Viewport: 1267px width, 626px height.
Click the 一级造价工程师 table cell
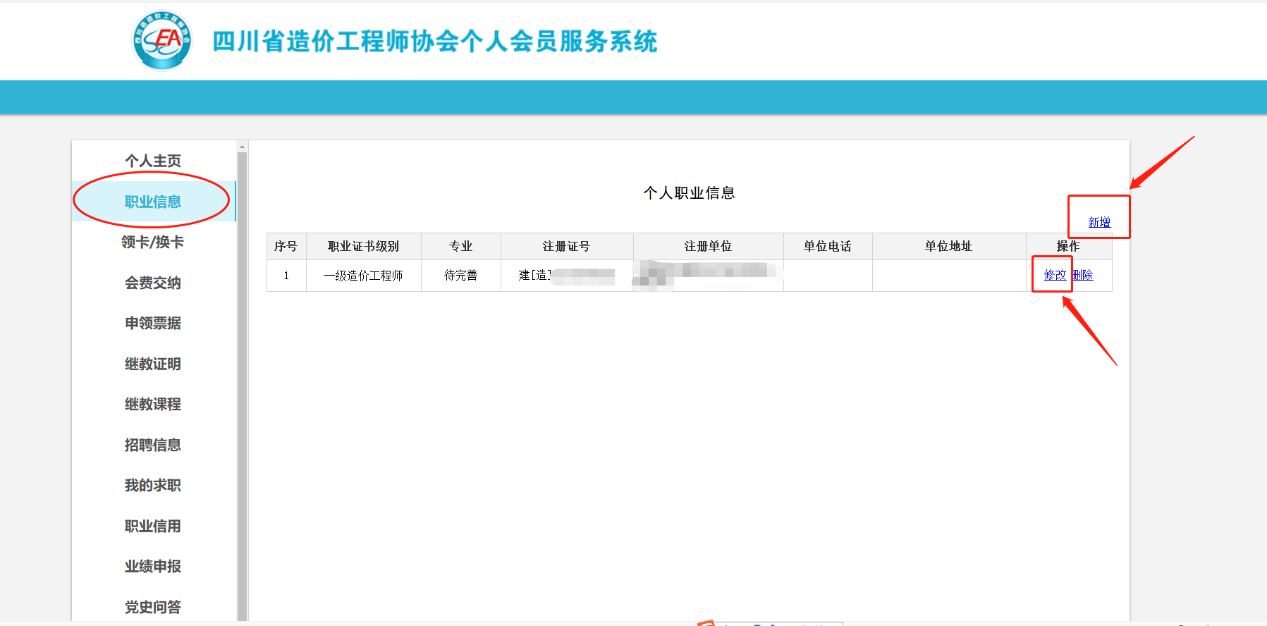click(363, 275)
